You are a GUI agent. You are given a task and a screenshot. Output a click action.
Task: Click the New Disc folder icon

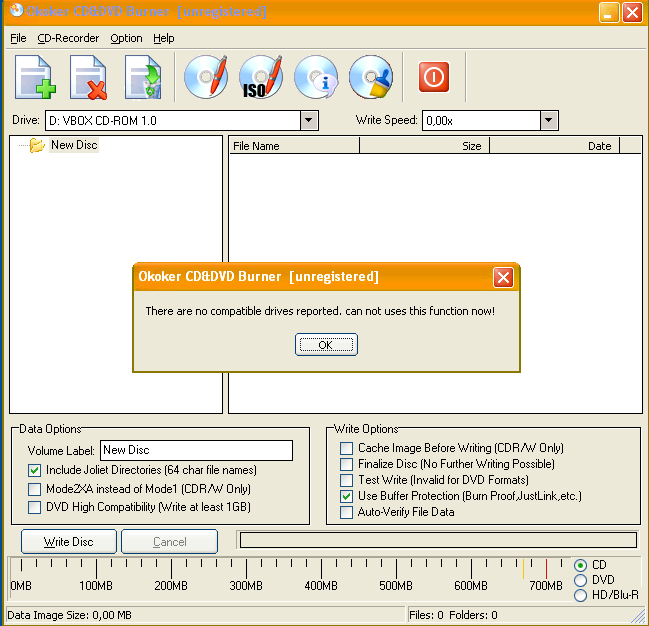[x=37, y=145]
